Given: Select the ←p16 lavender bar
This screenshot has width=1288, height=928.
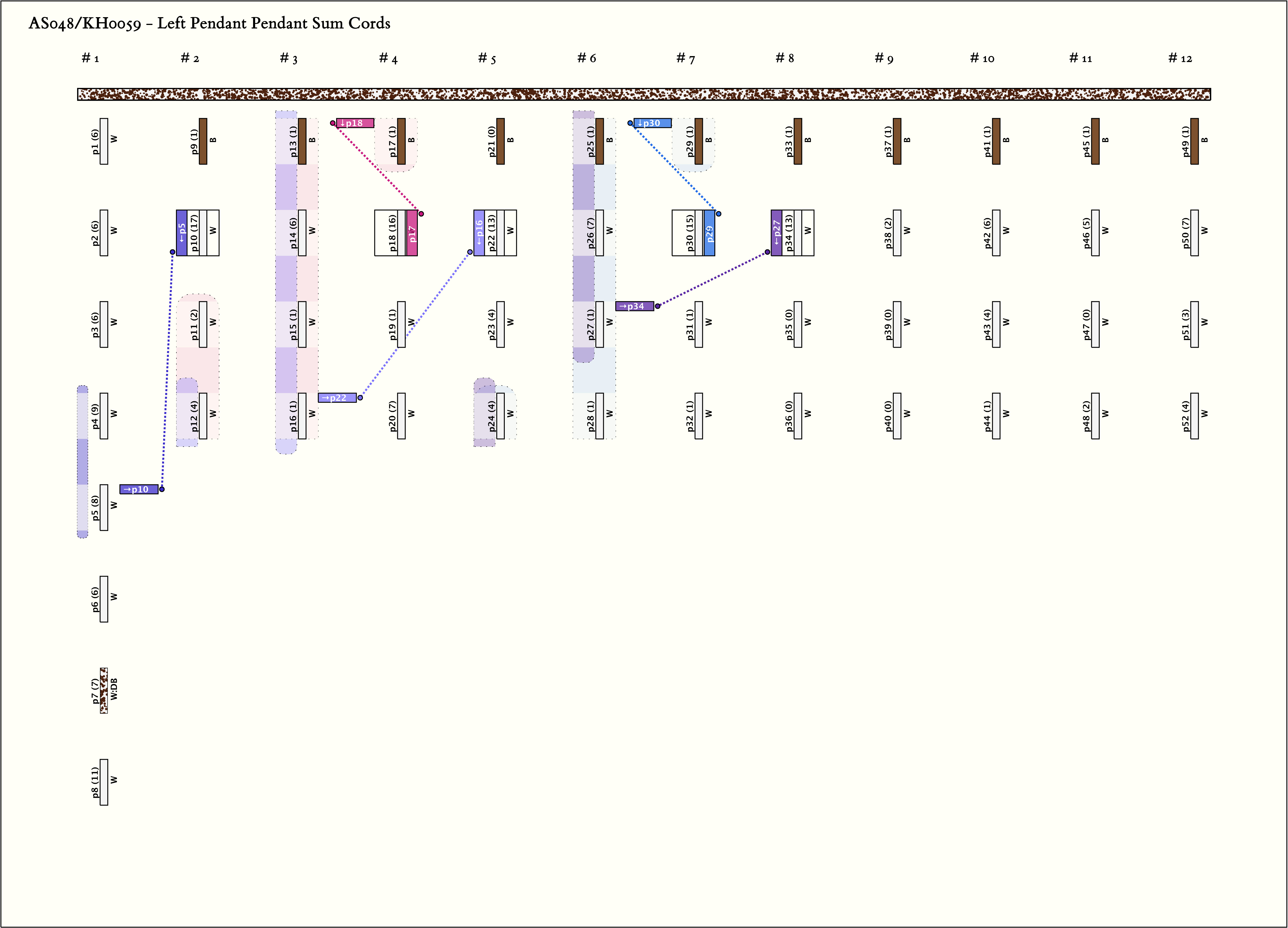Looking at the screenshot, I should 479,233.
